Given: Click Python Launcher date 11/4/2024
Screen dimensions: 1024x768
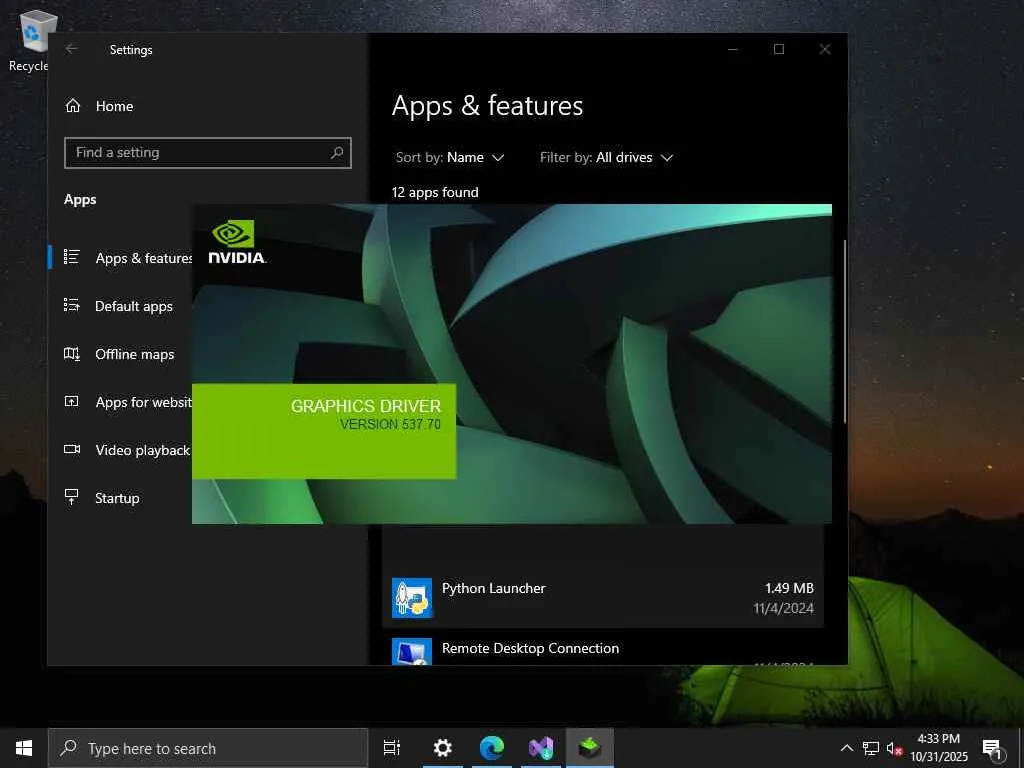Looking at the screenshot, I should [x=783, y=608].
